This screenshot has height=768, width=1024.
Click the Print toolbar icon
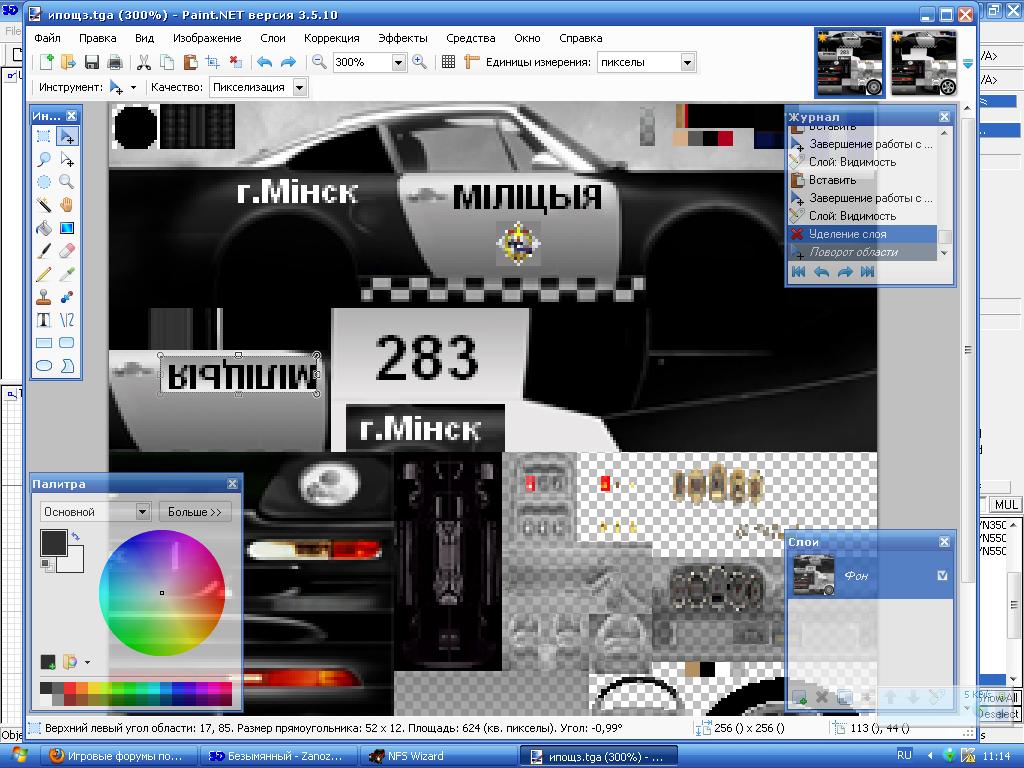click(x=114, y=62)
